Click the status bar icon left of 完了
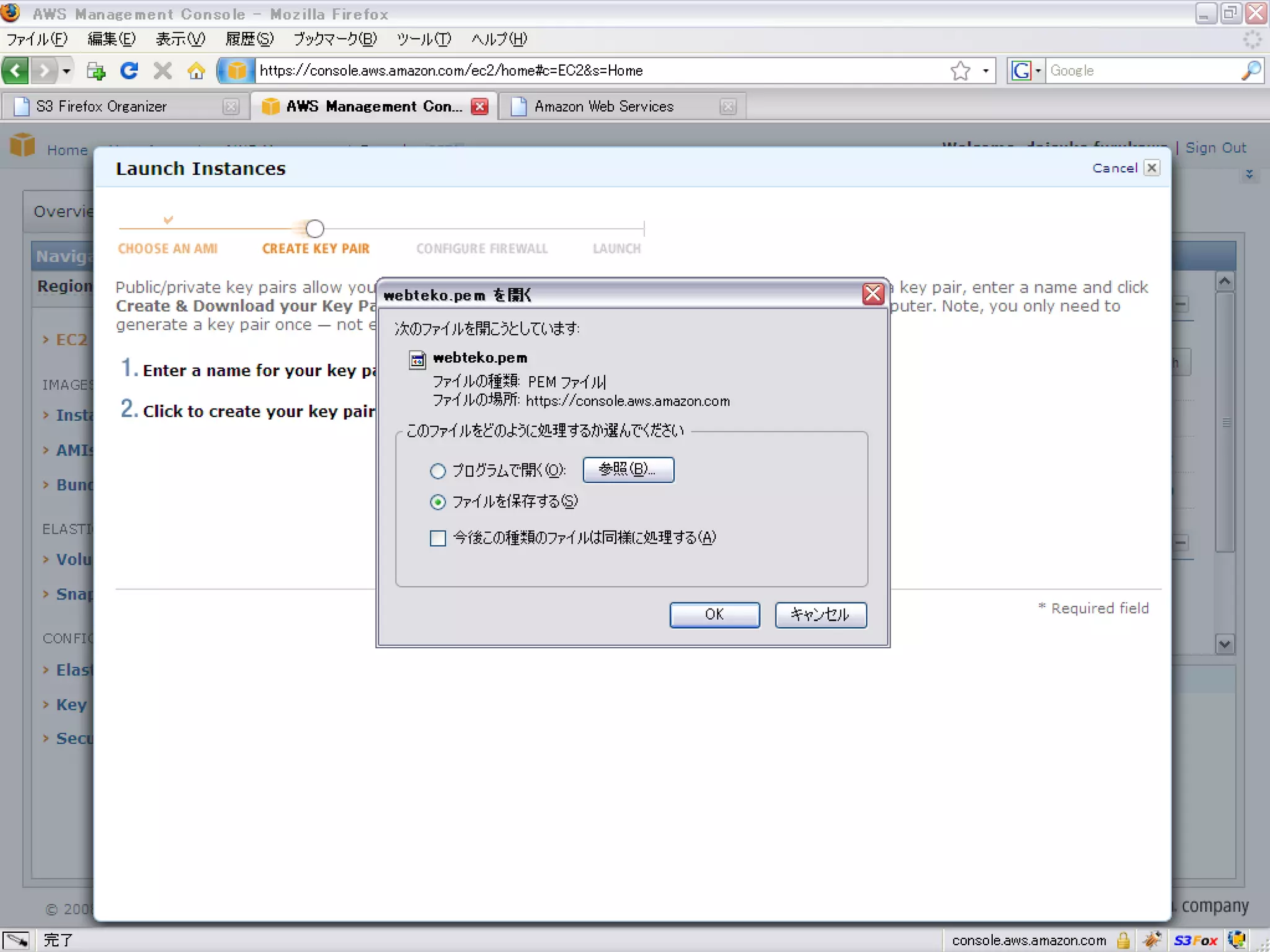This screenshot has width=1270, height=952. pos(16,941)
